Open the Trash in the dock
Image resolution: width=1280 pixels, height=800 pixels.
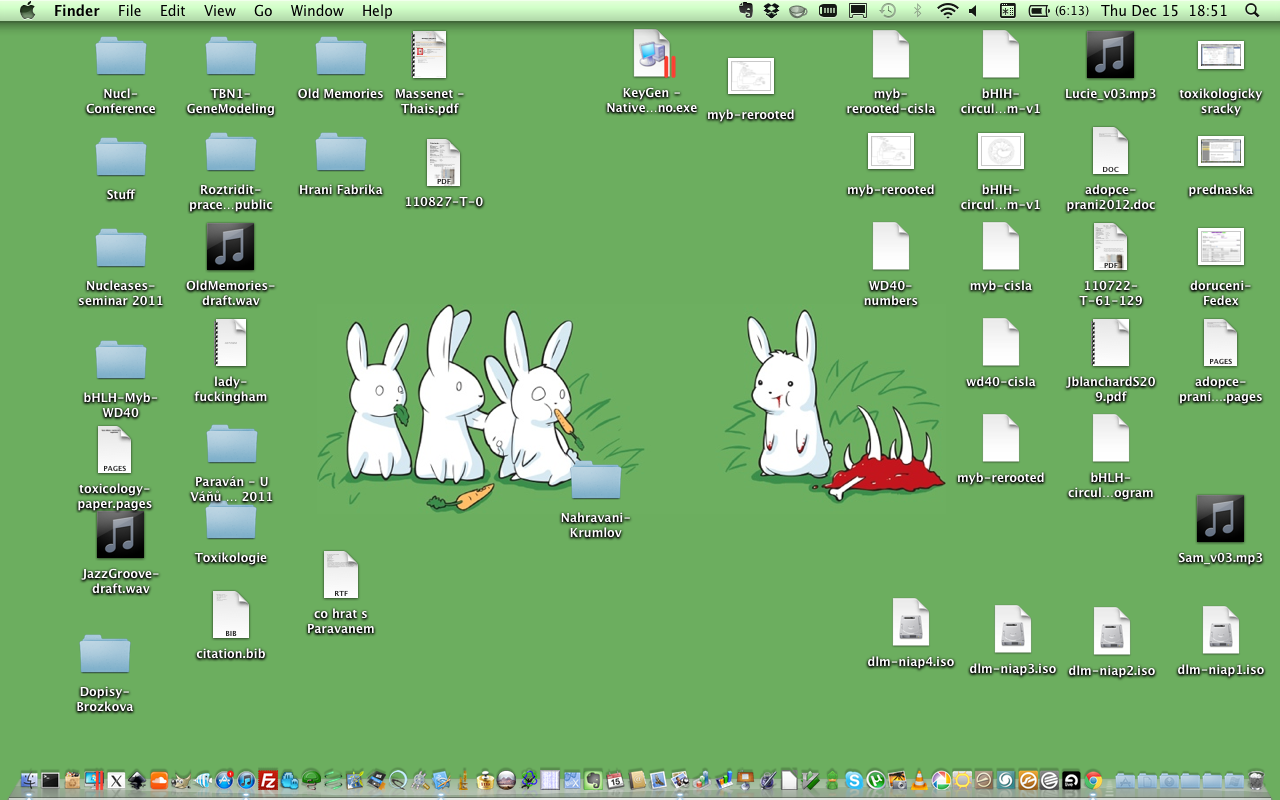tap(1256, 780)
